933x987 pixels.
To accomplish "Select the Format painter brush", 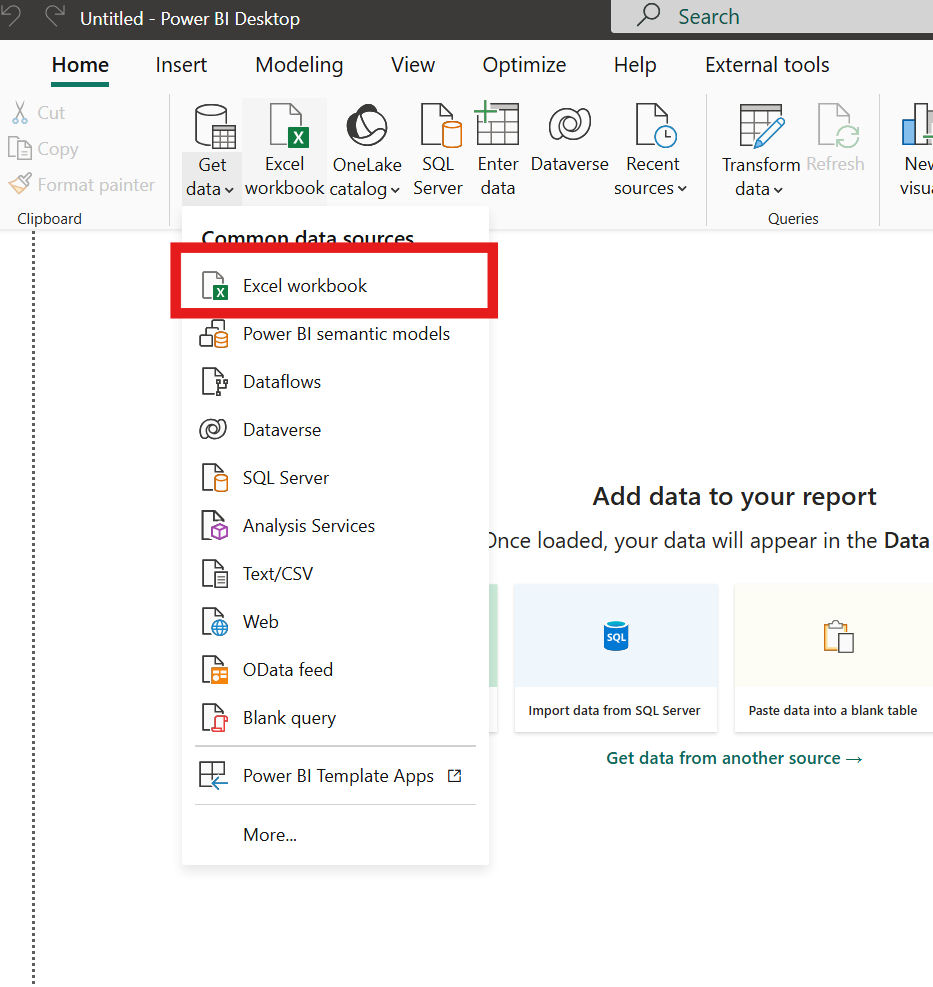I will point(81,184).
